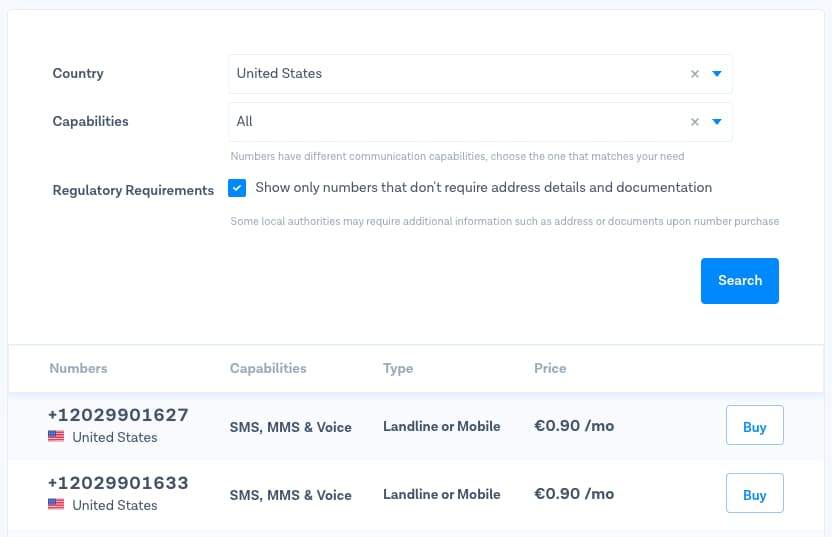This screenshot has height=537, width=832.
Task: Click the 'Show only numbers' checkbox label
Action: point(483,187)
